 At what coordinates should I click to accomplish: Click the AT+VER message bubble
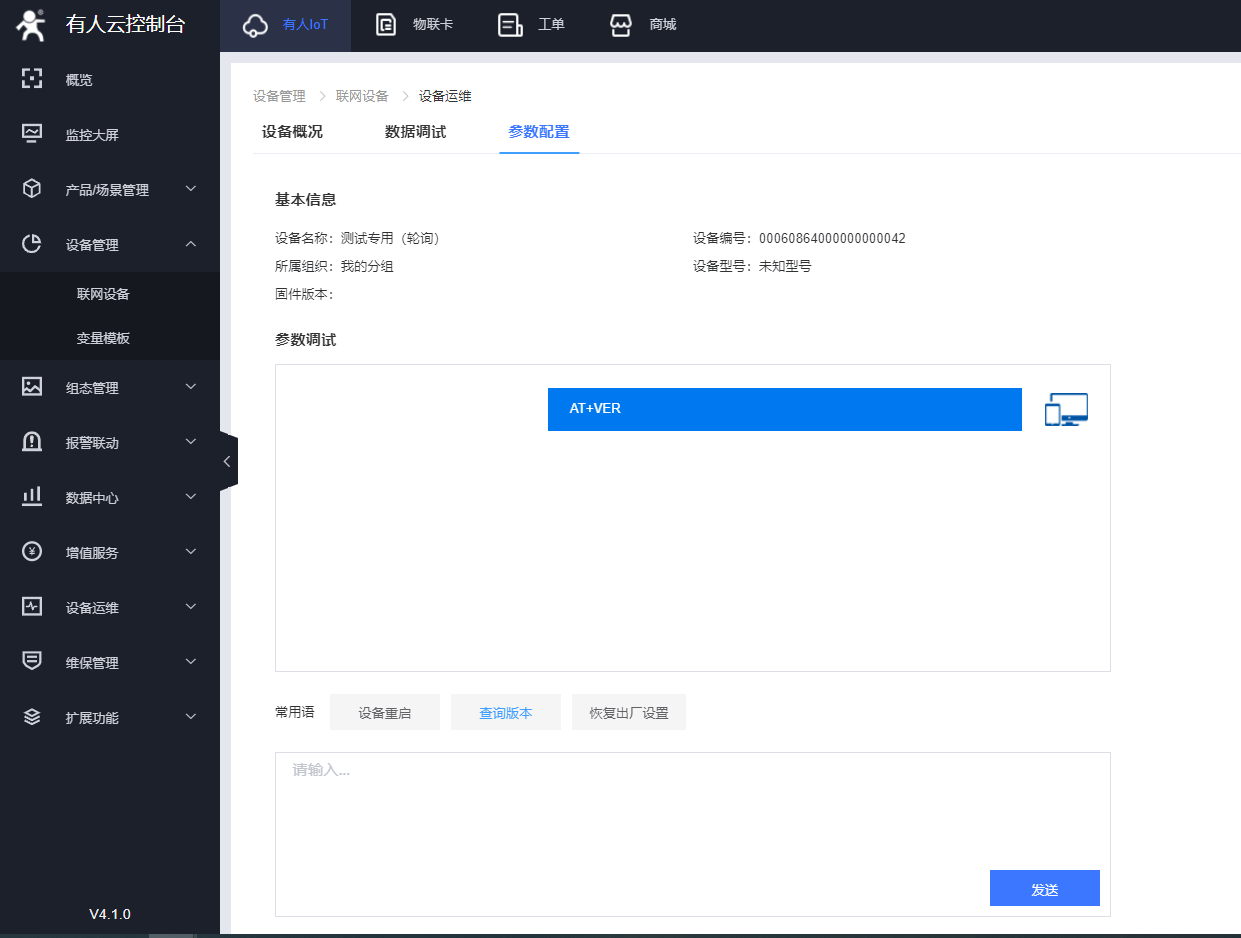click(x=785, y=409)
